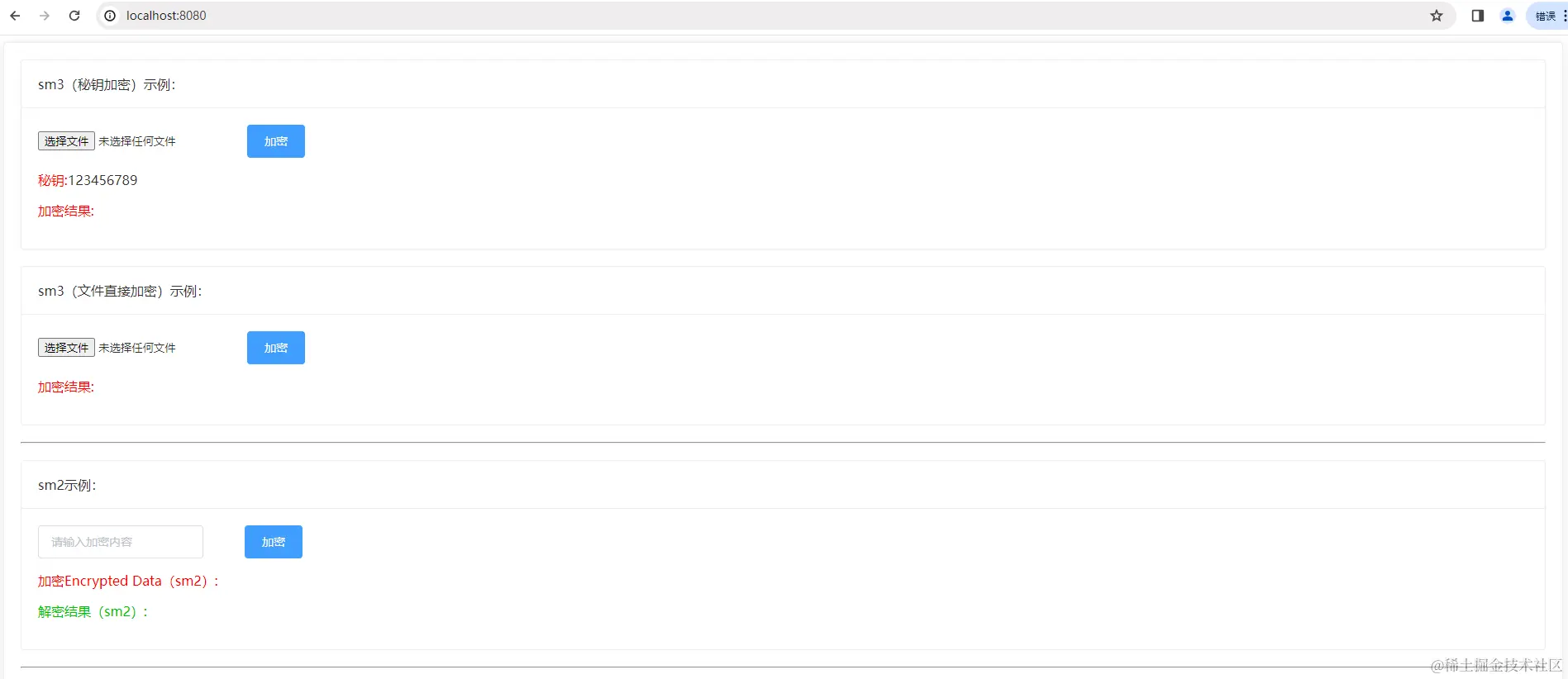This screenshot has height=679, width=1568.
Task: Click the 错误 error chip in toolbar
Action: coord(1546,16)
